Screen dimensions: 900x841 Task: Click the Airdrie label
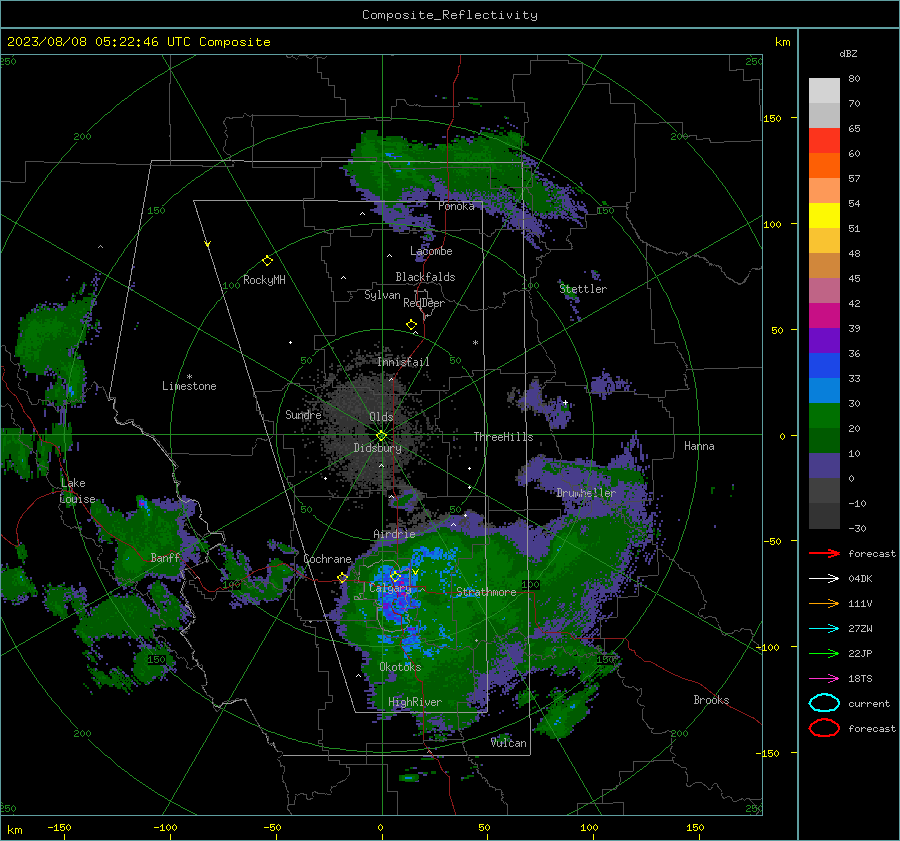coord(394,534)
